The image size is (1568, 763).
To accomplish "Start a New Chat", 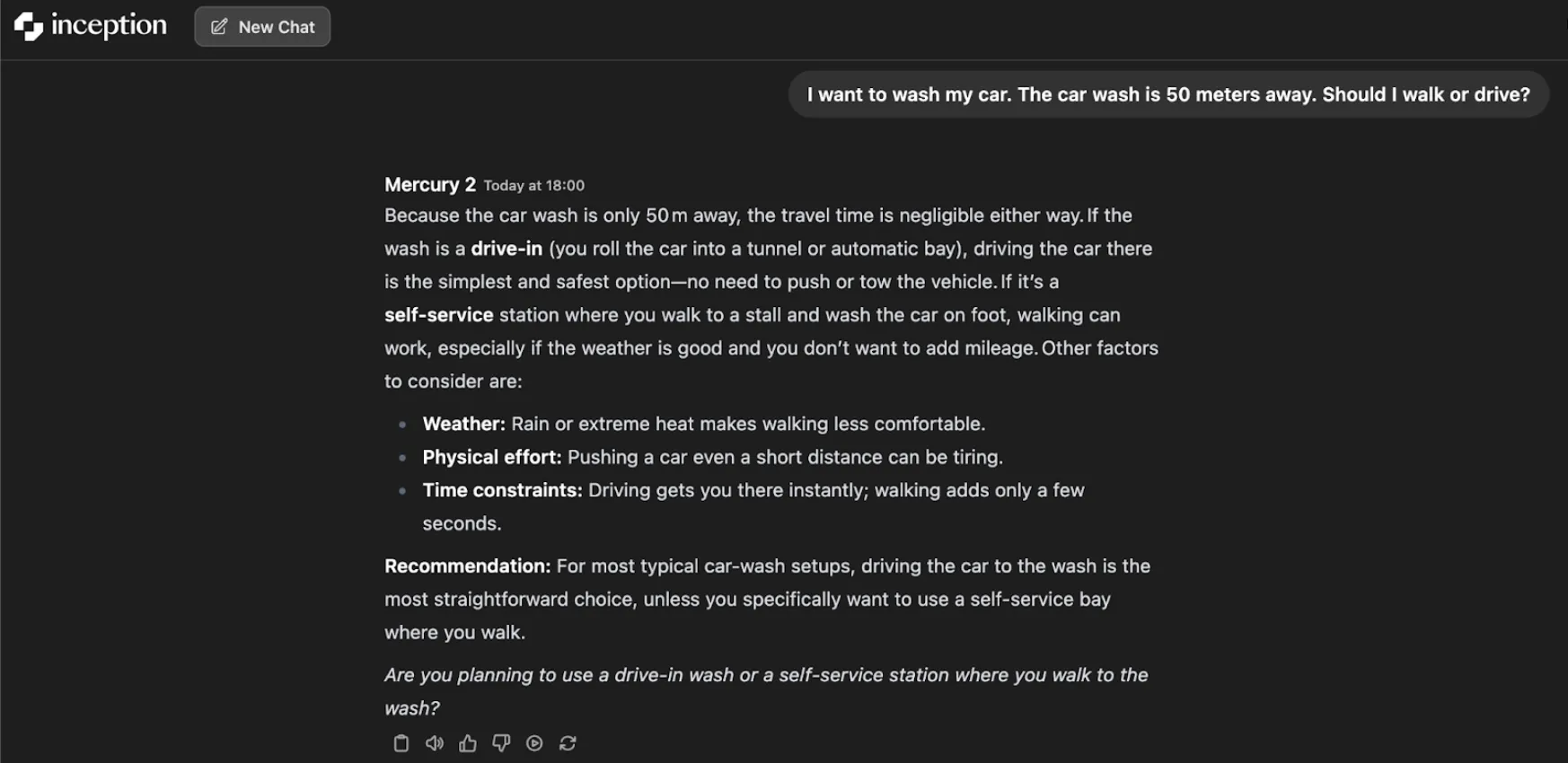I will pyautogui.click(x=276, y=27).
